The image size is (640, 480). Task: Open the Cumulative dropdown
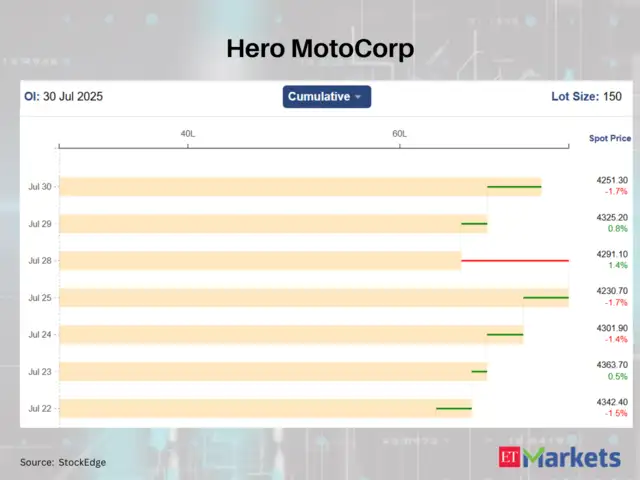[327, 97]
